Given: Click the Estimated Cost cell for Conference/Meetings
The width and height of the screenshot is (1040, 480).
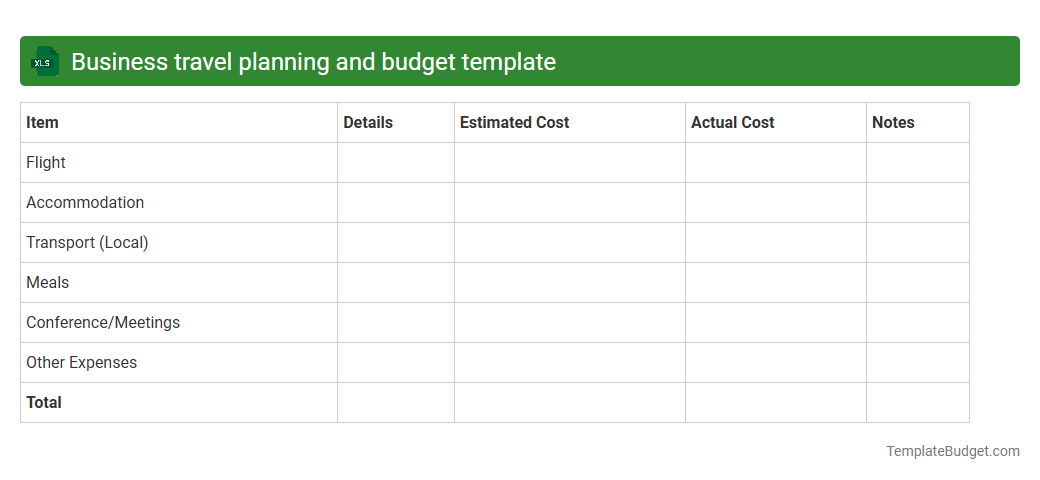Looking at the screenshot, I should (570, 322).
